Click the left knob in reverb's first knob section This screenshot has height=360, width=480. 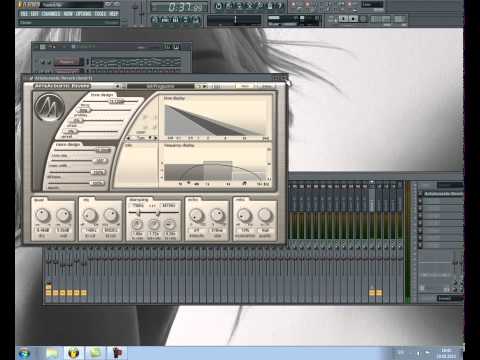point(42,215)
